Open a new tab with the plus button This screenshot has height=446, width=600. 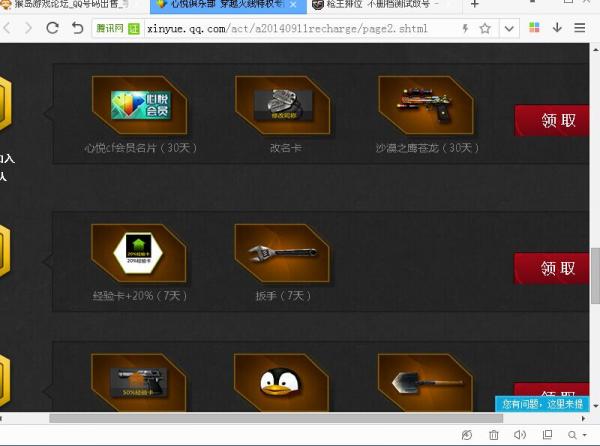point(474,5)
